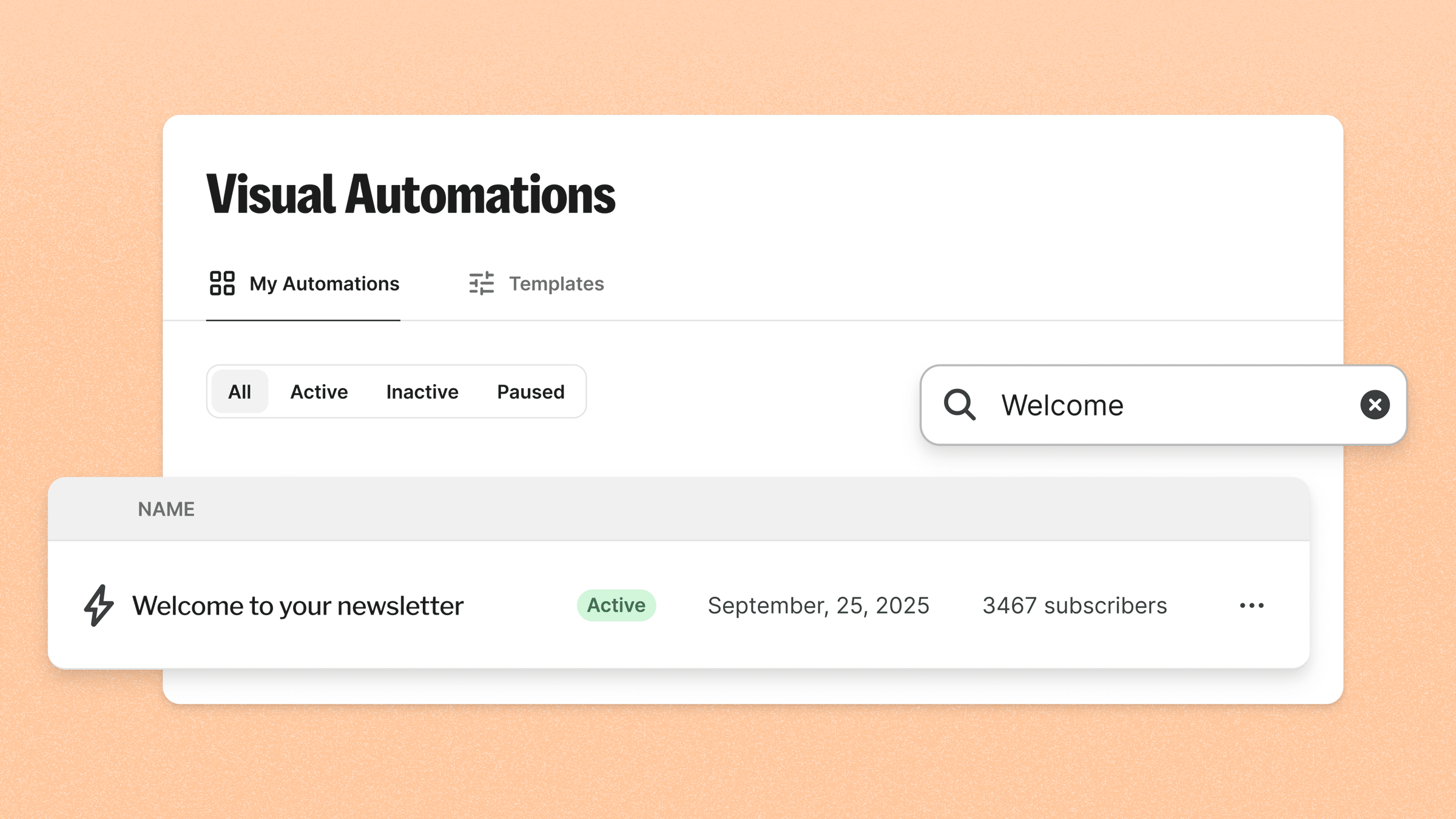Select the All filter option
1456x819 pixels.
click(239, 391)
